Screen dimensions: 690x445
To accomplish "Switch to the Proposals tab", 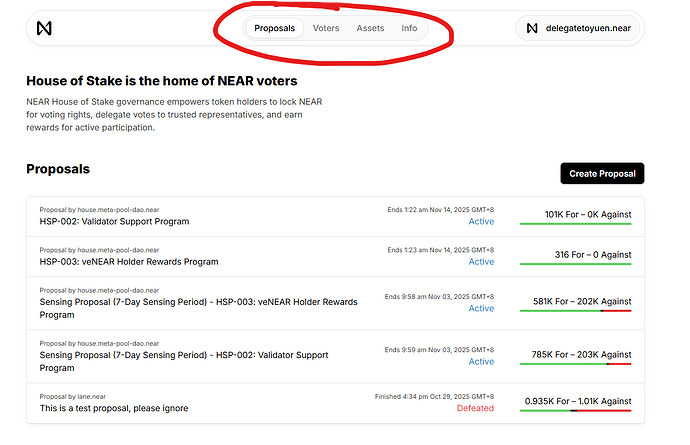I will pyautogui.click(x=274, y=28).
